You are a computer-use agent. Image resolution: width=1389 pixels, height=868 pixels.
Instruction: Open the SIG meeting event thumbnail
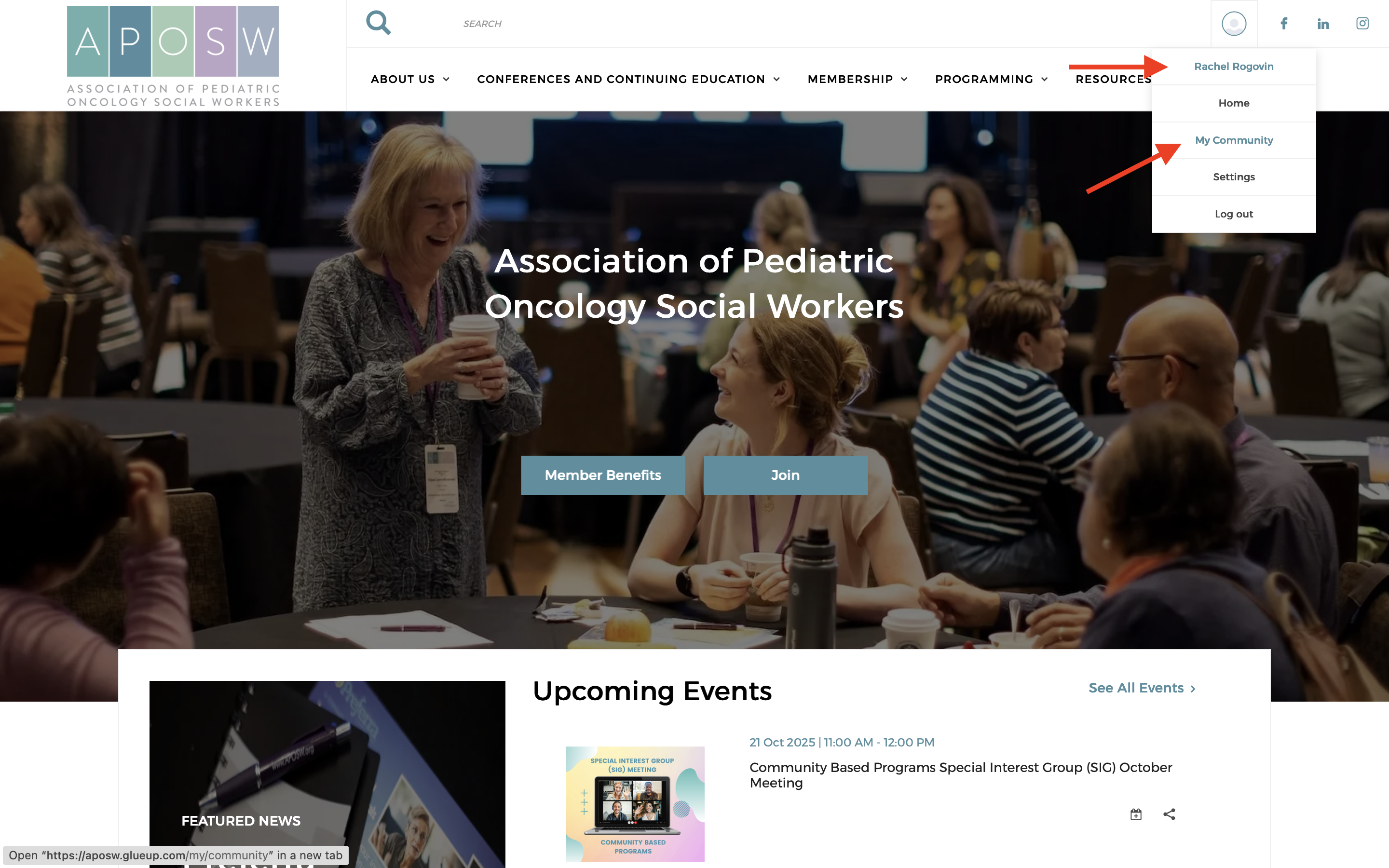point(635,804)
